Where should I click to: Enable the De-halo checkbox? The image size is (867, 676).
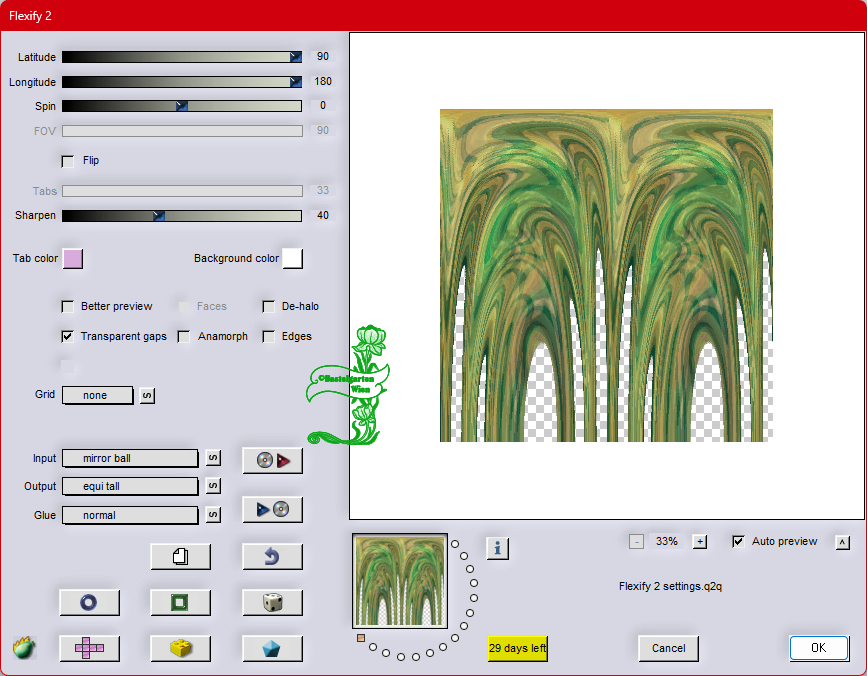point(269,307)
